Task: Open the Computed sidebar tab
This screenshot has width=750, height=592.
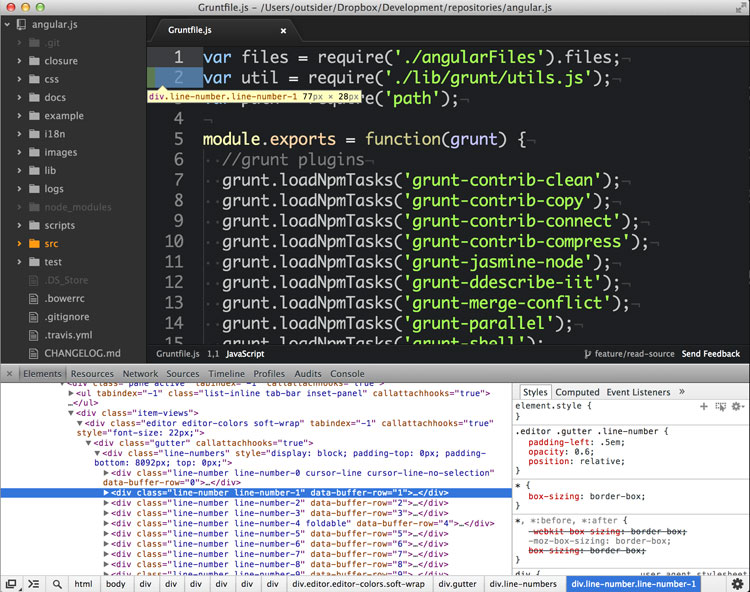Action: pos(577,392)
